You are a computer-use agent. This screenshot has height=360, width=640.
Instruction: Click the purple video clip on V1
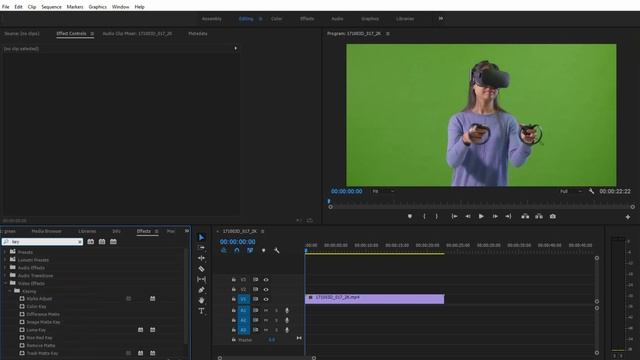[x=375, y=299]
